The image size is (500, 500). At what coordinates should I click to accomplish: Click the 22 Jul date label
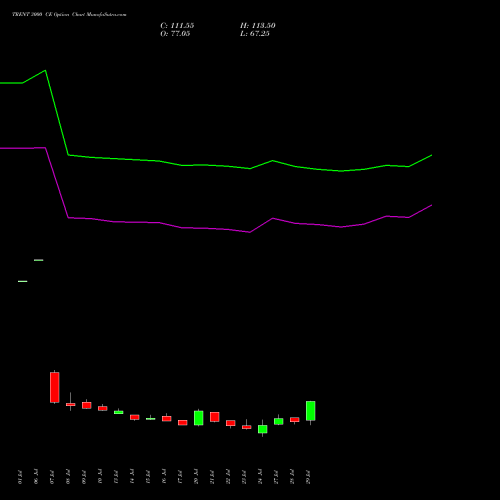point(228,477)
